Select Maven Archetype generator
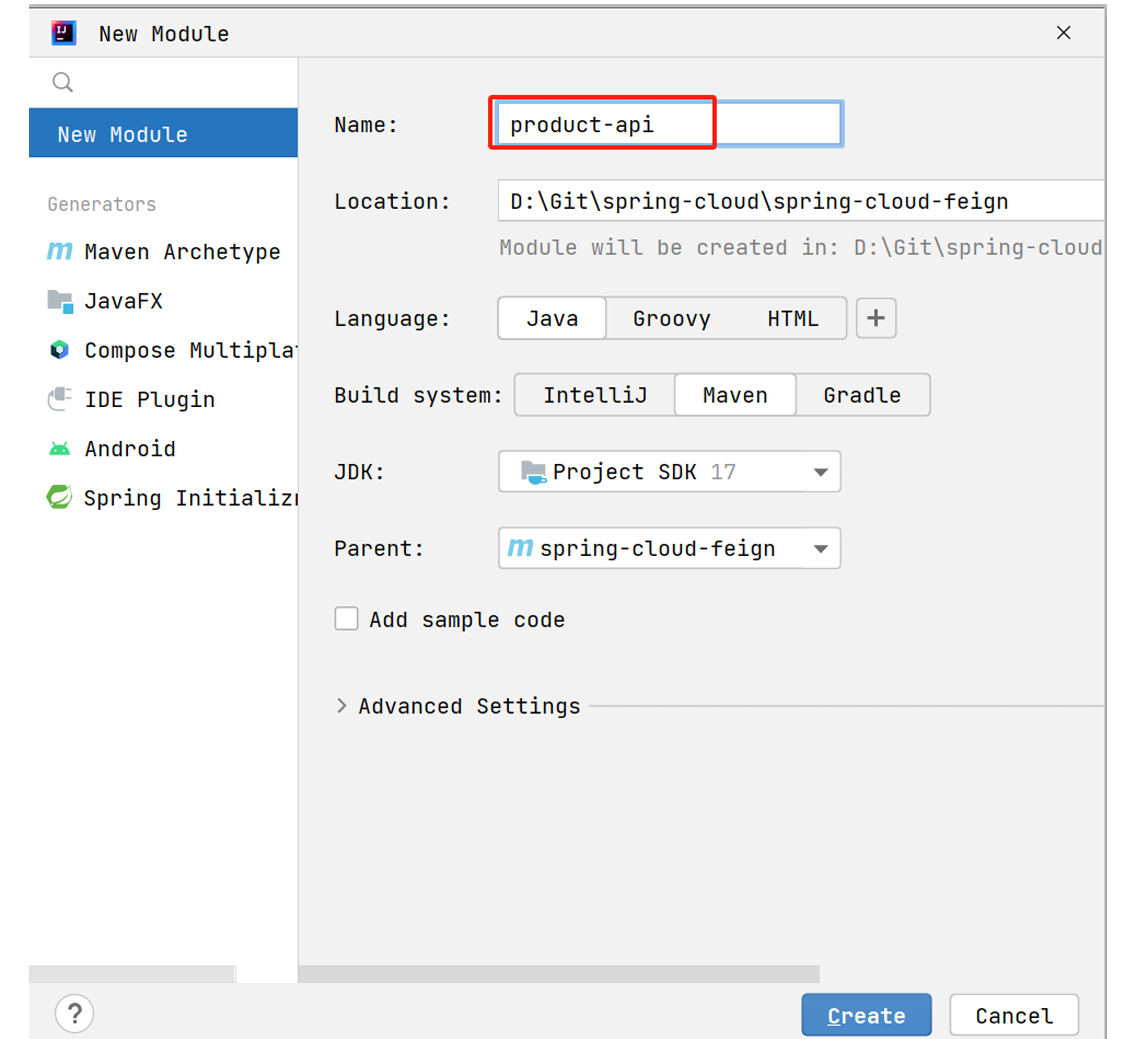The image size is (1135, 1039). point(164,252)
